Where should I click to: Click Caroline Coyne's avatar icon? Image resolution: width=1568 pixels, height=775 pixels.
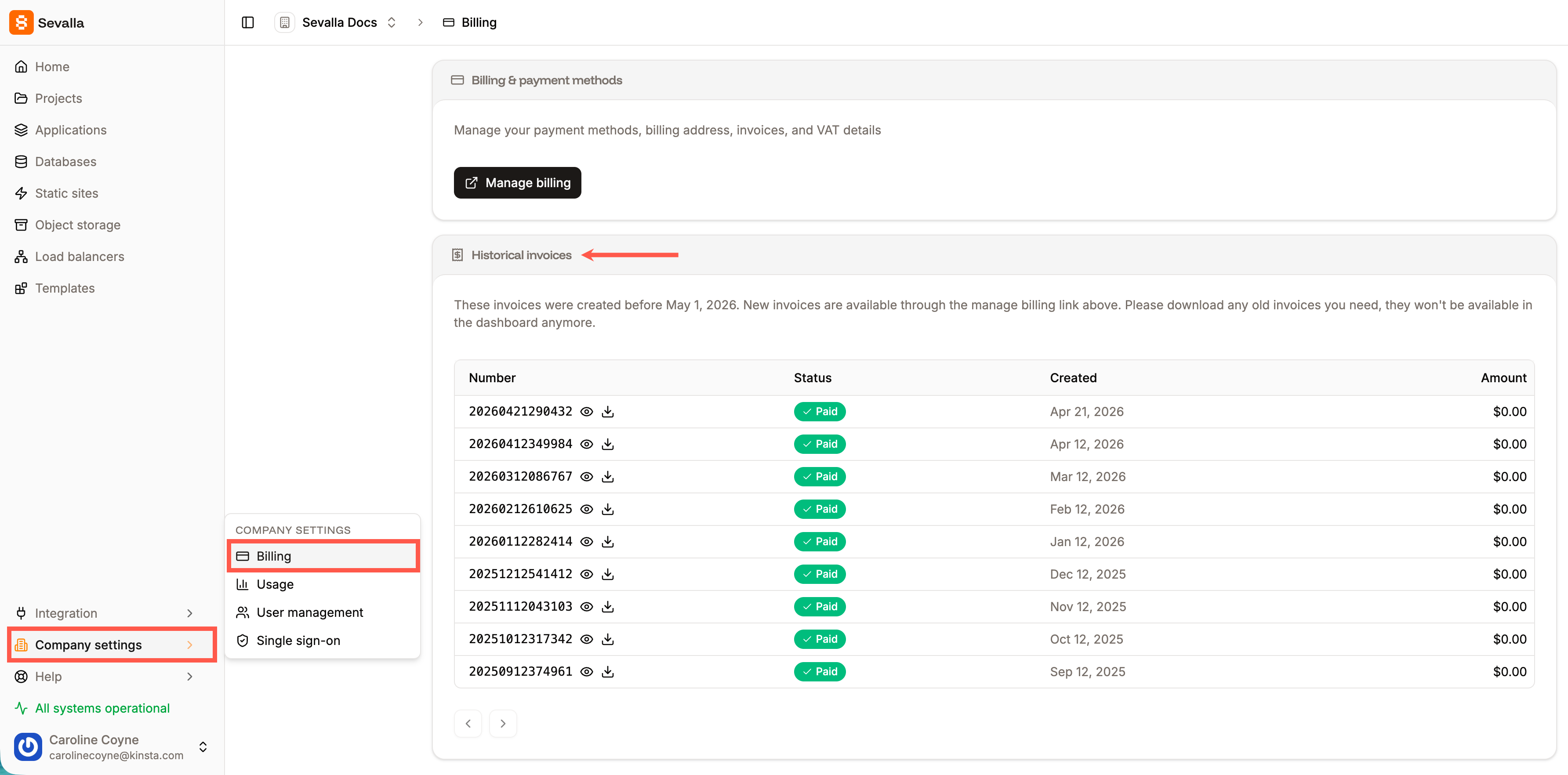[x=28, y=746]
